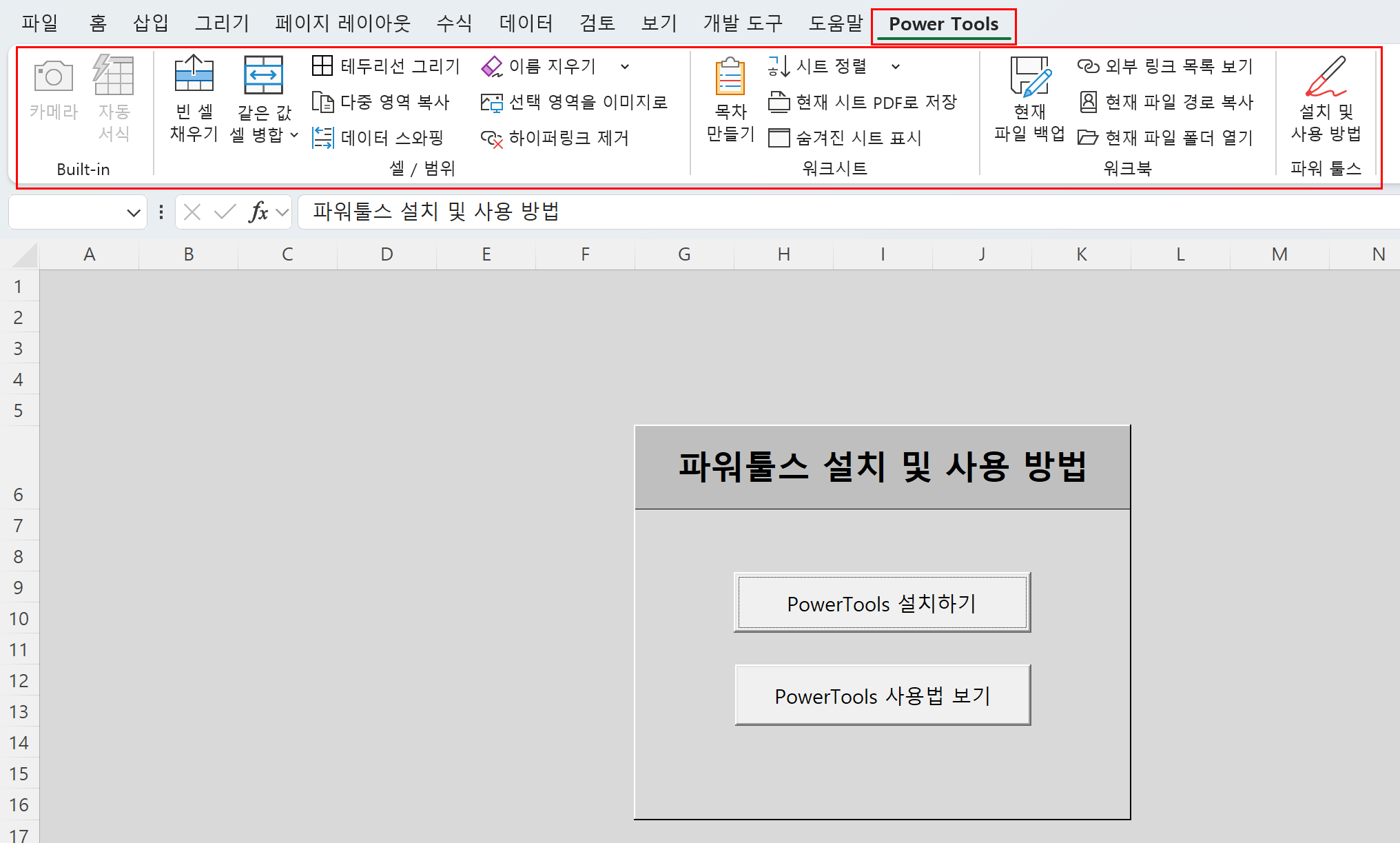Screen dimensions: 1400x843
Task: Open the Name Box dropdown arrow
Action: click(134, 213)
